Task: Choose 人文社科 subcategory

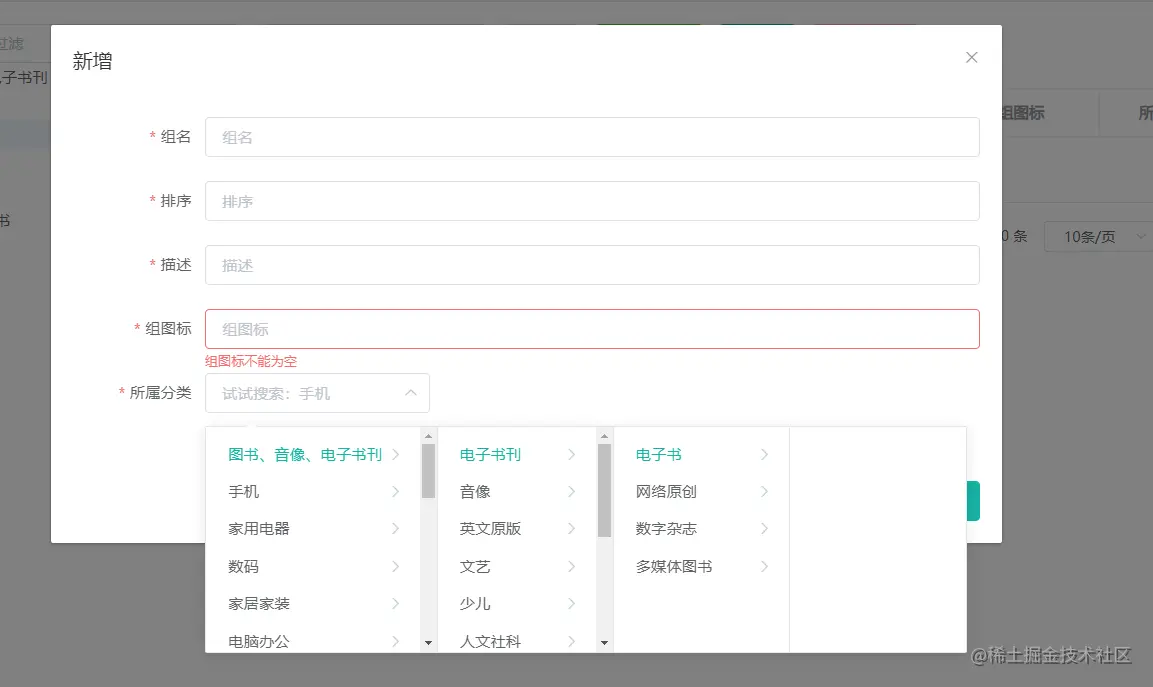Action: point(490,641)
